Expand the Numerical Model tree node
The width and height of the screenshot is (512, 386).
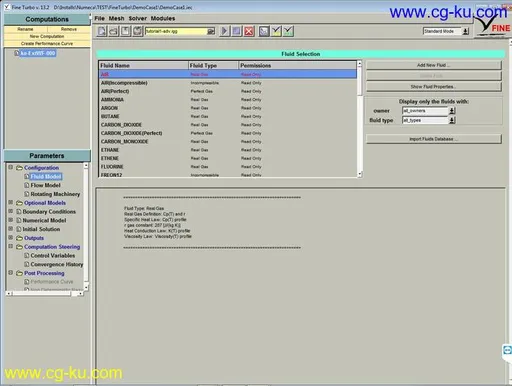click(x=10, y=220)
